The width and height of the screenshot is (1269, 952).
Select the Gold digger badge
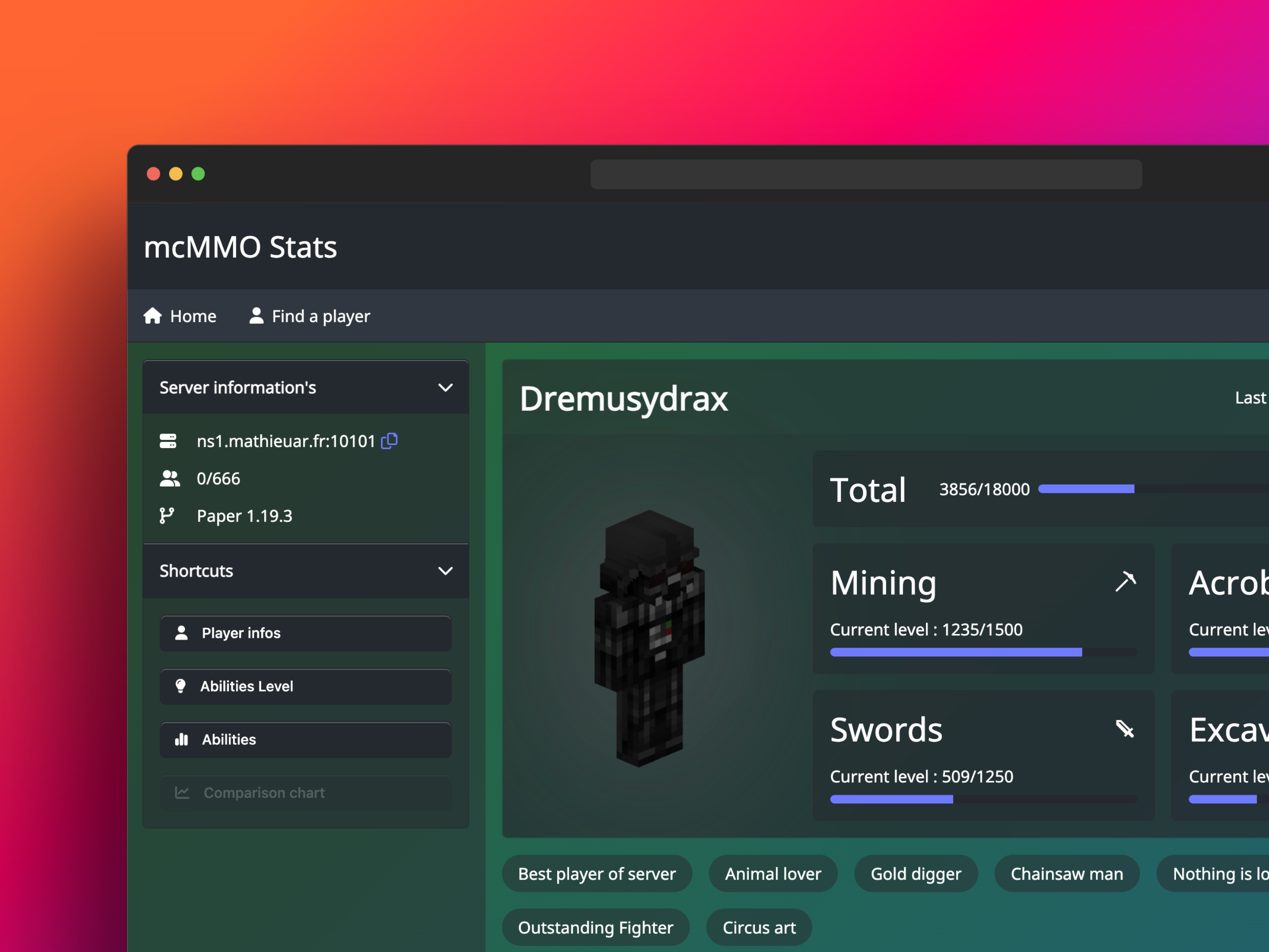pos(916,873)
